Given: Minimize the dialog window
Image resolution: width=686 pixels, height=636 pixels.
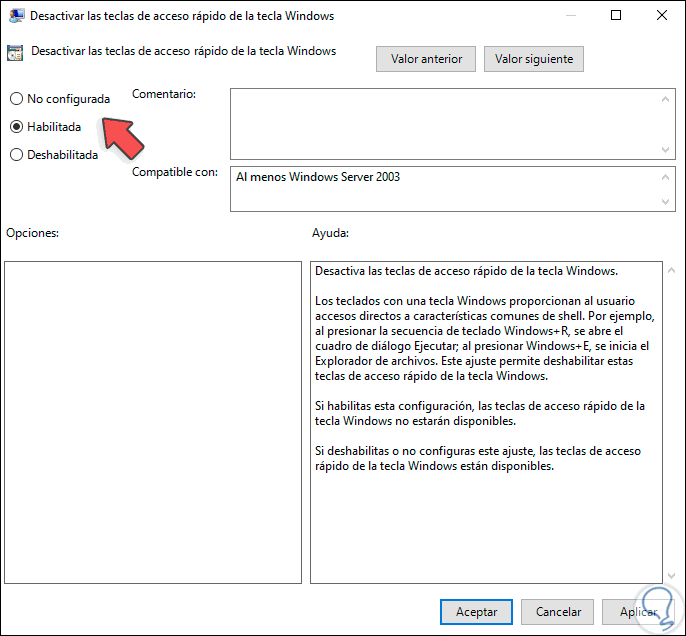Looking at the screenshot, I should [x=570, y=15].
